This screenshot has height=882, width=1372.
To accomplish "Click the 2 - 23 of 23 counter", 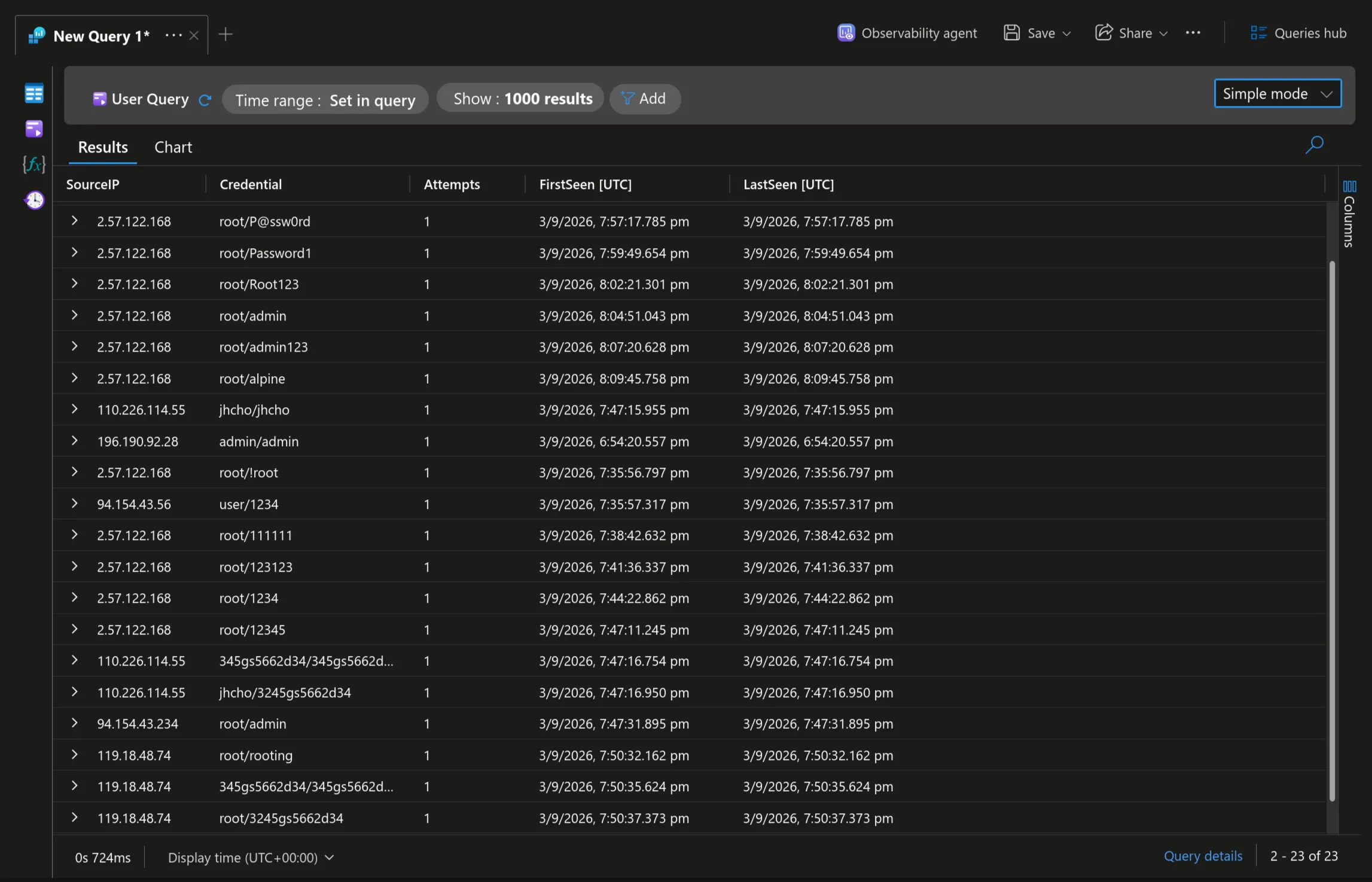I will click(1304, 856).
